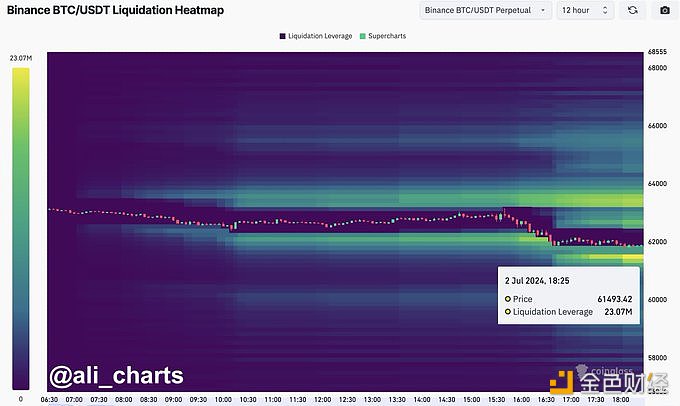The width and height of the screenshot is (680, 406).
Task: Click the 13:00 time axis label
Action: point(372,399)
